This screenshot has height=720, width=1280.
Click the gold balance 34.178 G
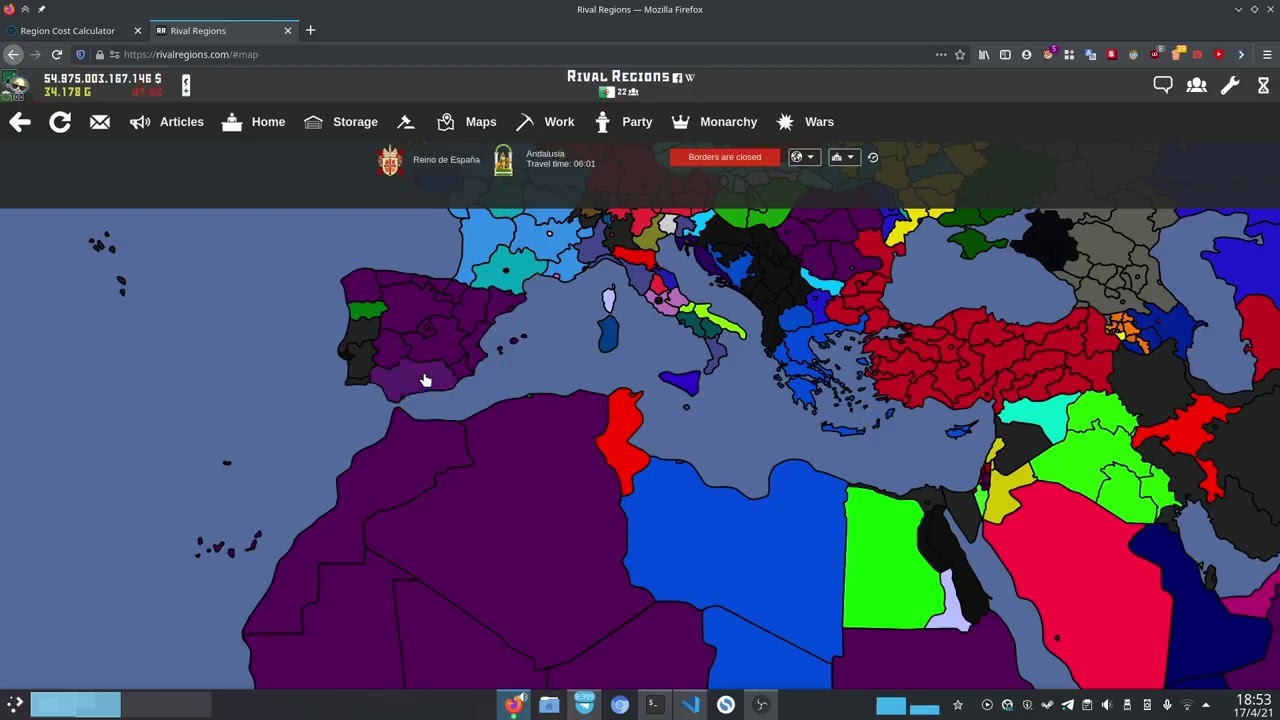(x=67, y=92)
